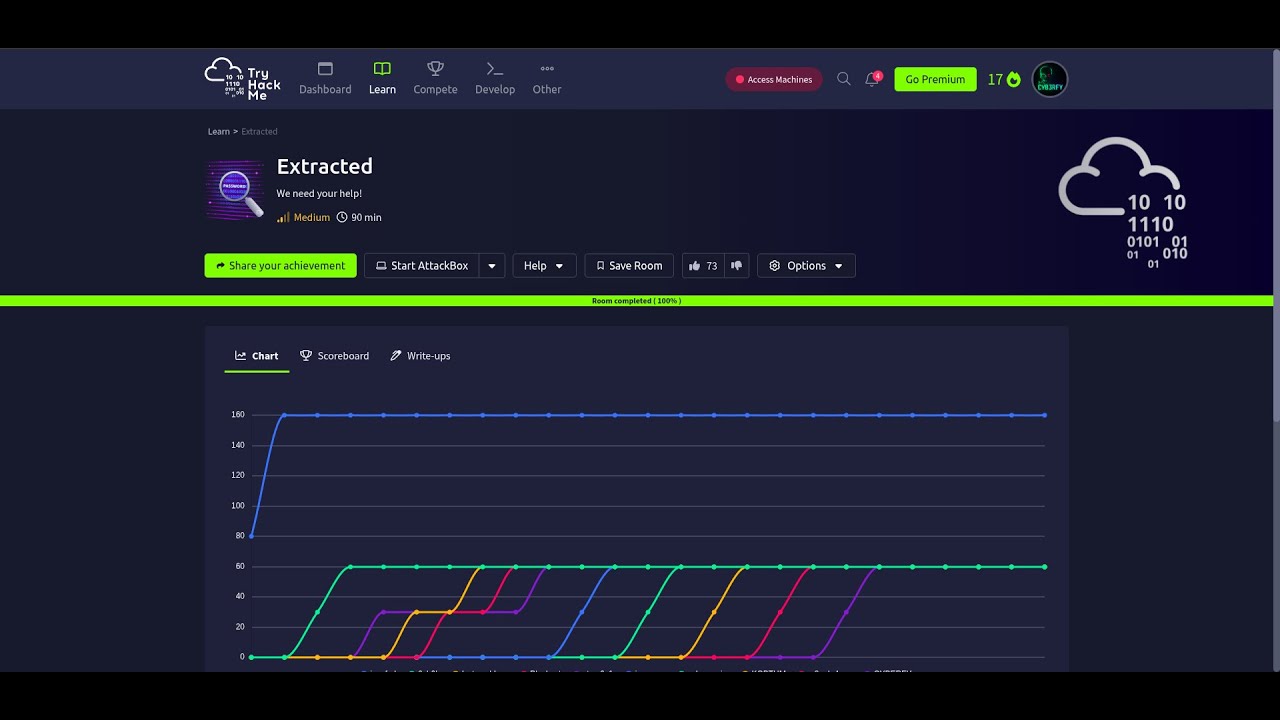Screen dimensions: 1280x720
Task: Select the Chart tab
Action: click(x=257, y=356)
